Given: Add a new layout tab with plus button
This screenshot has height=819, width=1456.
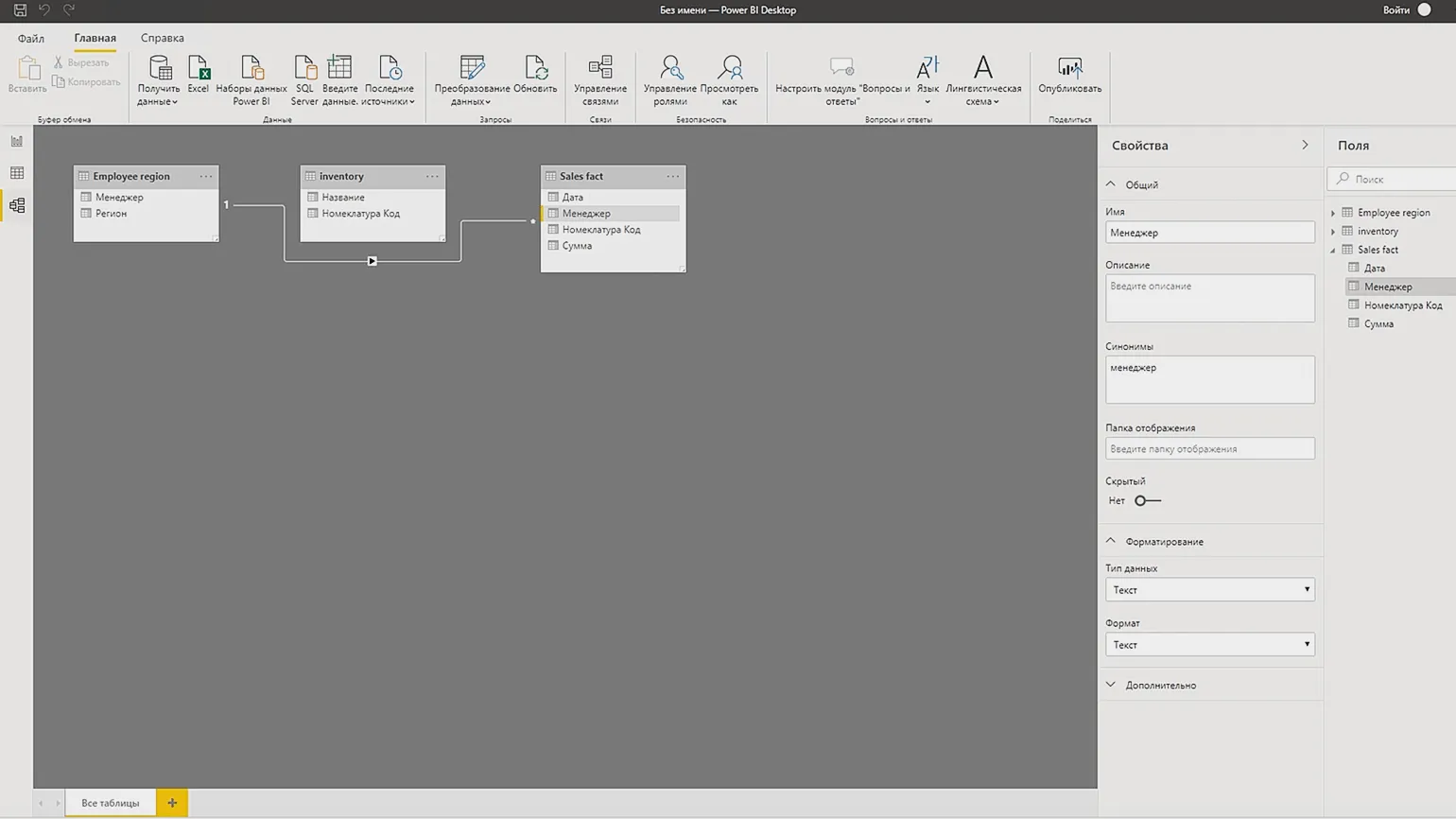Looking at the screenshot, I should pos(172,802).
